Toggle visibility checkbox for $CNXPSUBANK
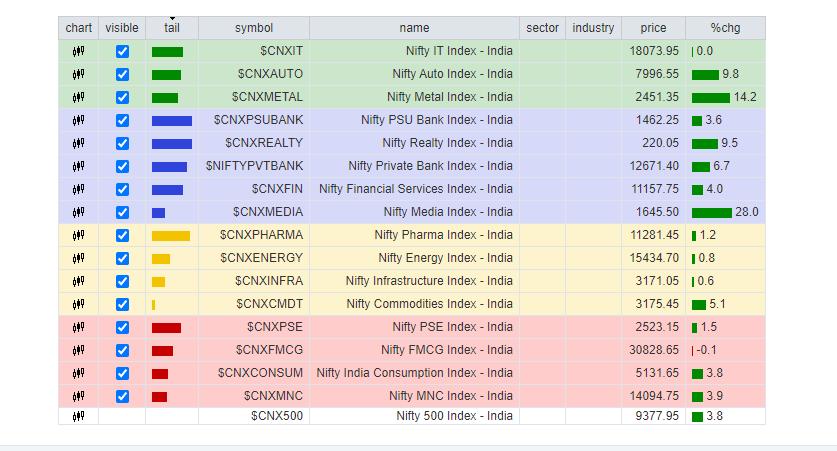 122,120
